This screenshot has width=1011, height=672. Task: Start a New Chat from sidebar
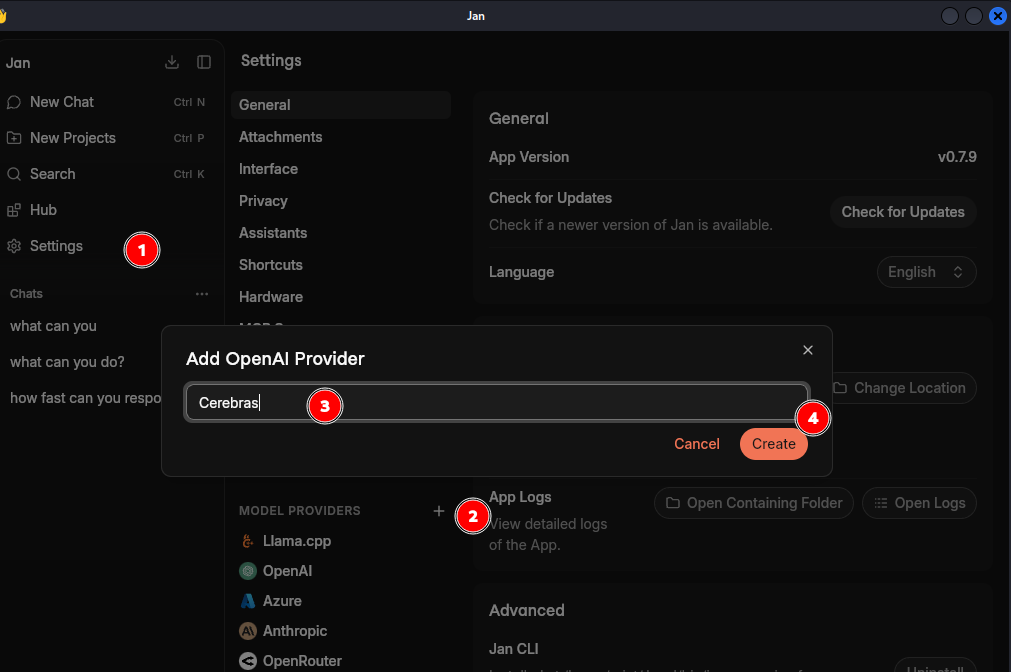(x=106, y=102)
